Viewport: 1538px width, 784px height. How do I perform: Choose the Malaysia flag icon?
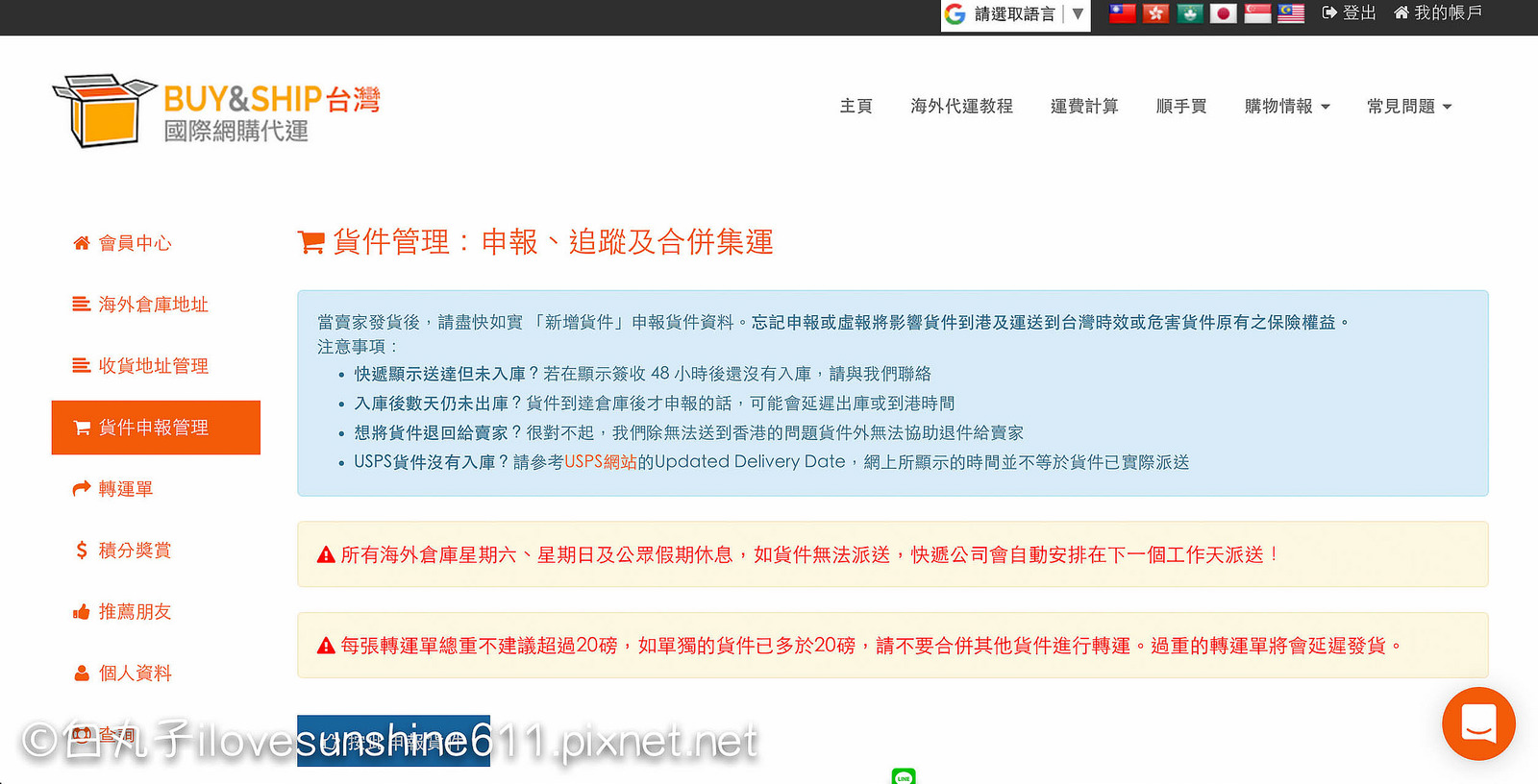(x=1291, y=13)
